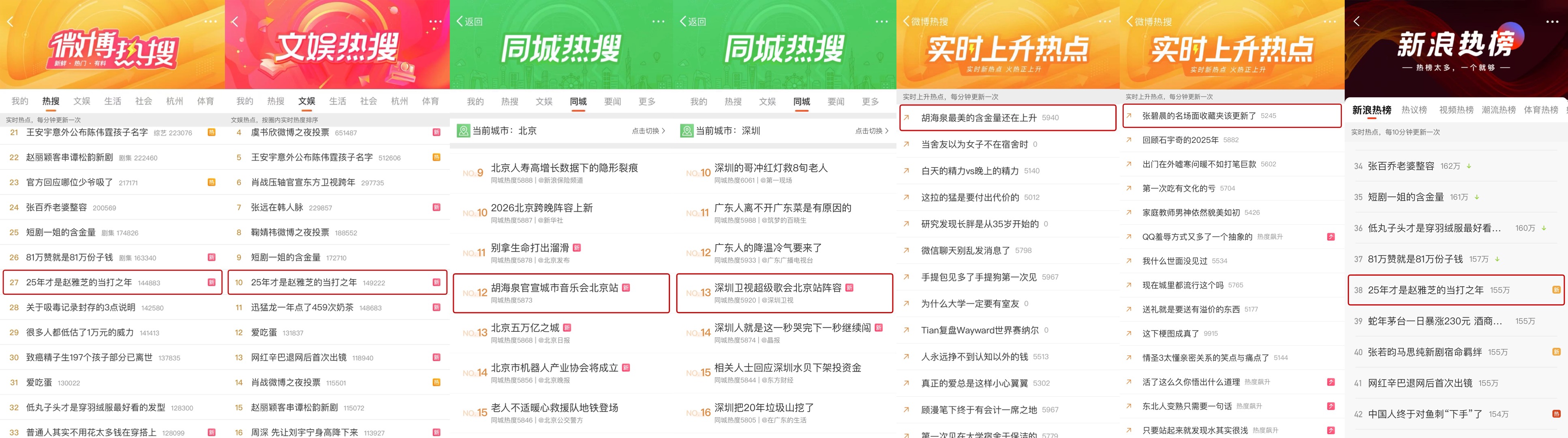Click 热度飙升 badge icon on QQ羞辱方式又多了一个抽象的

1331,237
